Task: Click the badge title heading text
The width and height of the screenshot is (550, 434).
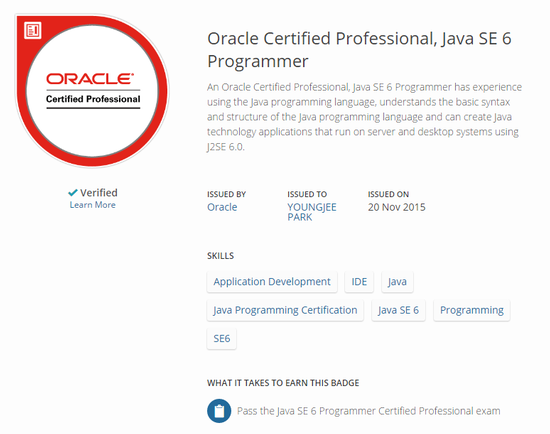Action: click(x=359, y=50)
